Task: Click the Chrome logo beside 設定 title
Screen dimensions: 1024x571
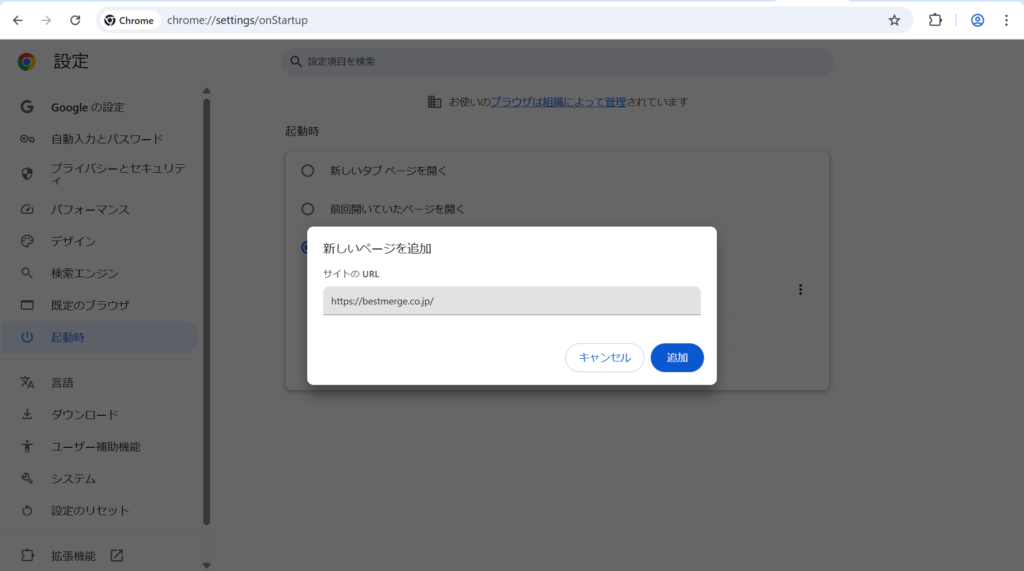Action: tap(27, 62)
